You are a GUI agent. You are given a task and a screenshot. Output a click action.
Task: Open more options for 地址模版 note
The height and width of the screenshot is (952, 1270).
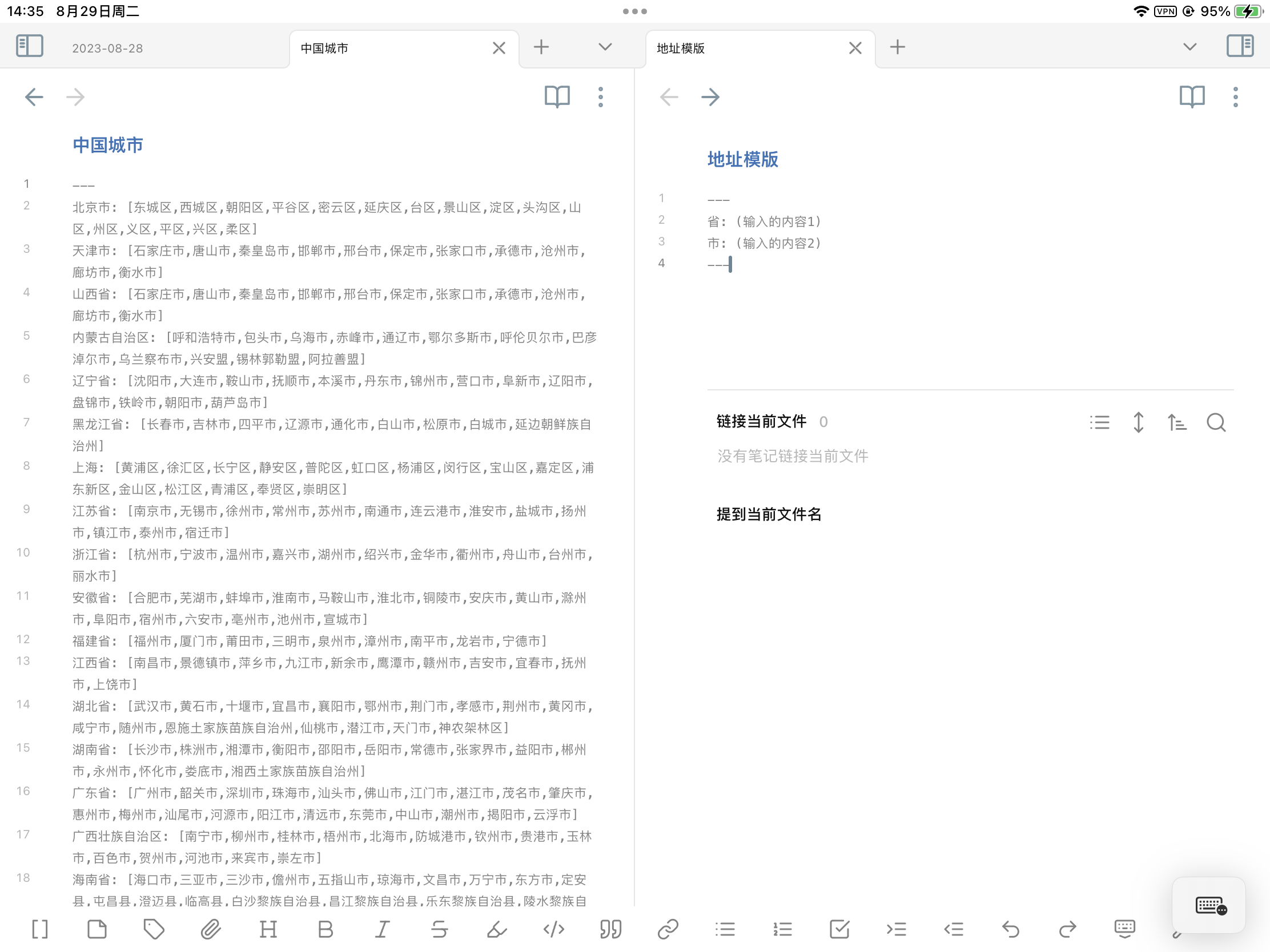point(1236,97)
